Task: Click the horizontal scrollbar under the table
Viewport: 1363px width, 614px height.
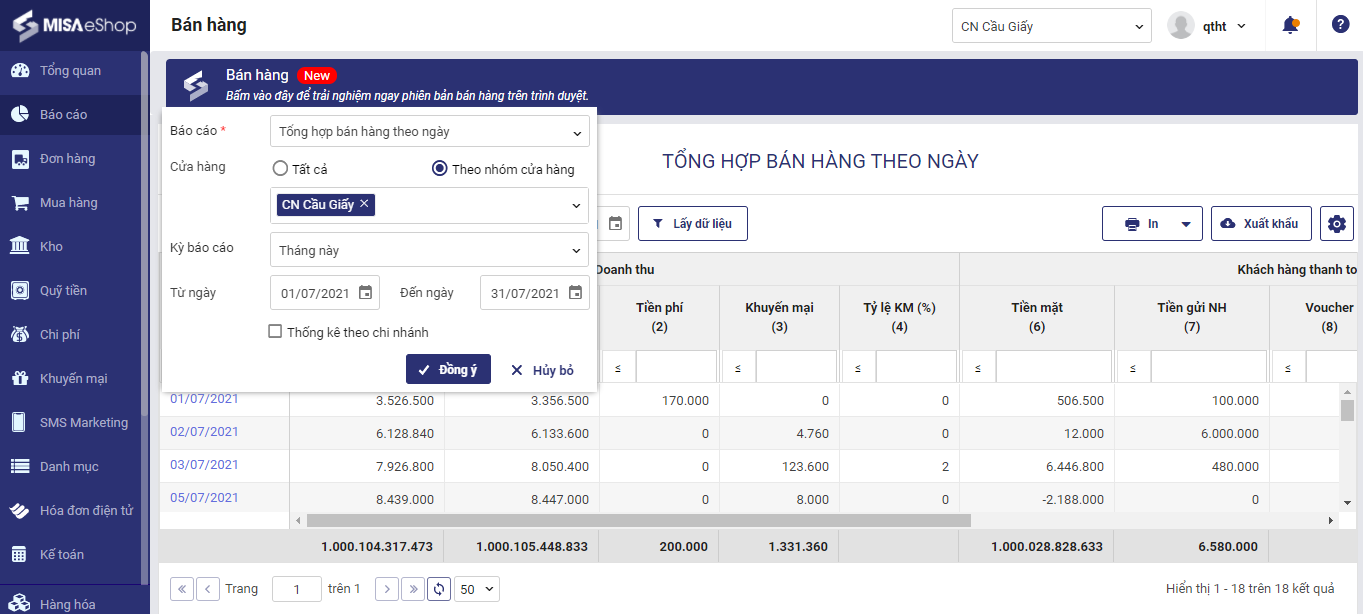Action: (x=638, y=521)
